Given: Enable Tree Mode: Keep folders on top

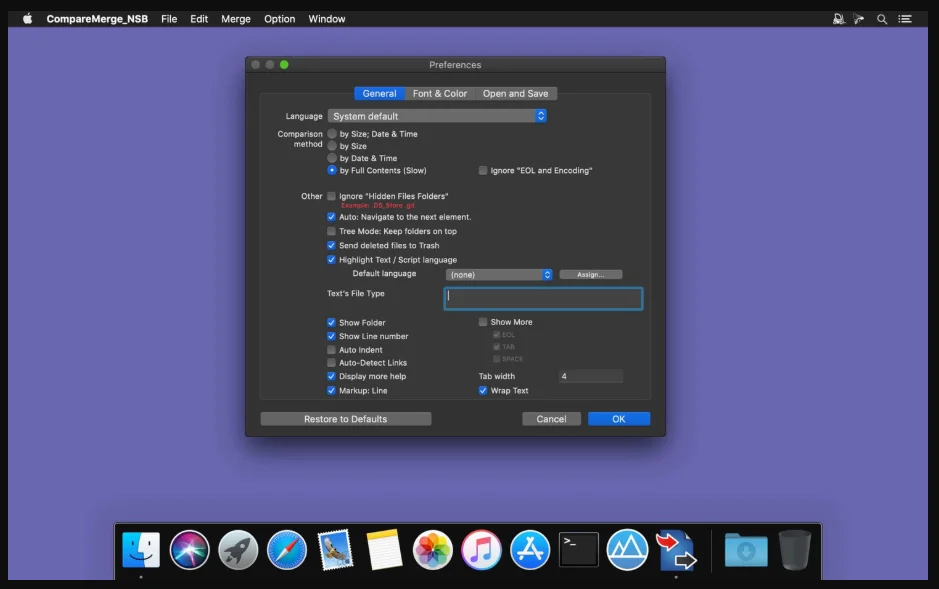Looking at the screenshot, I should coord(331,231).
